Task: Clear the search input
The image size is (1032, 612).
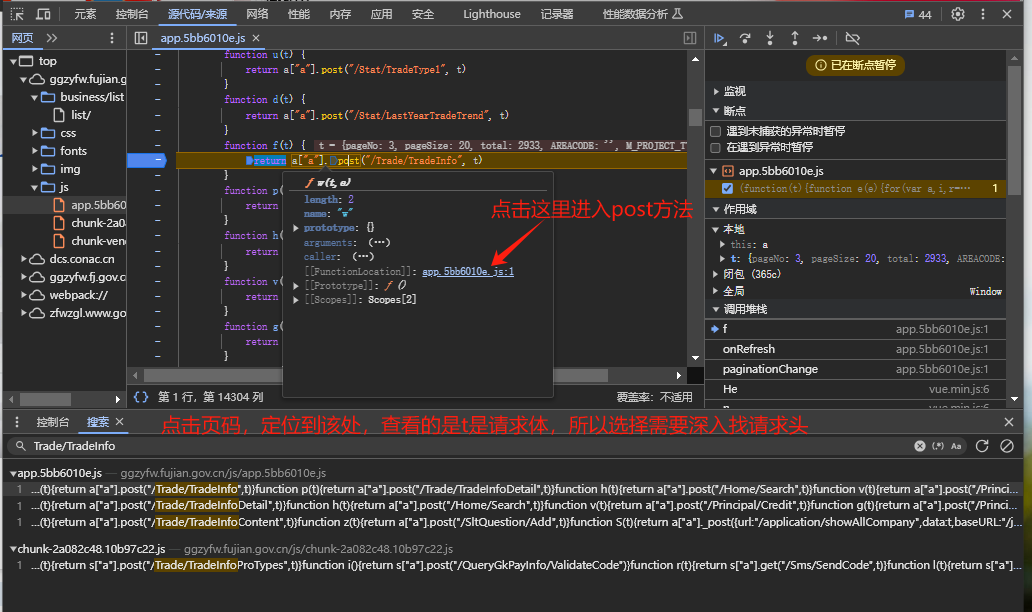Action: click(x=920, y=446)
